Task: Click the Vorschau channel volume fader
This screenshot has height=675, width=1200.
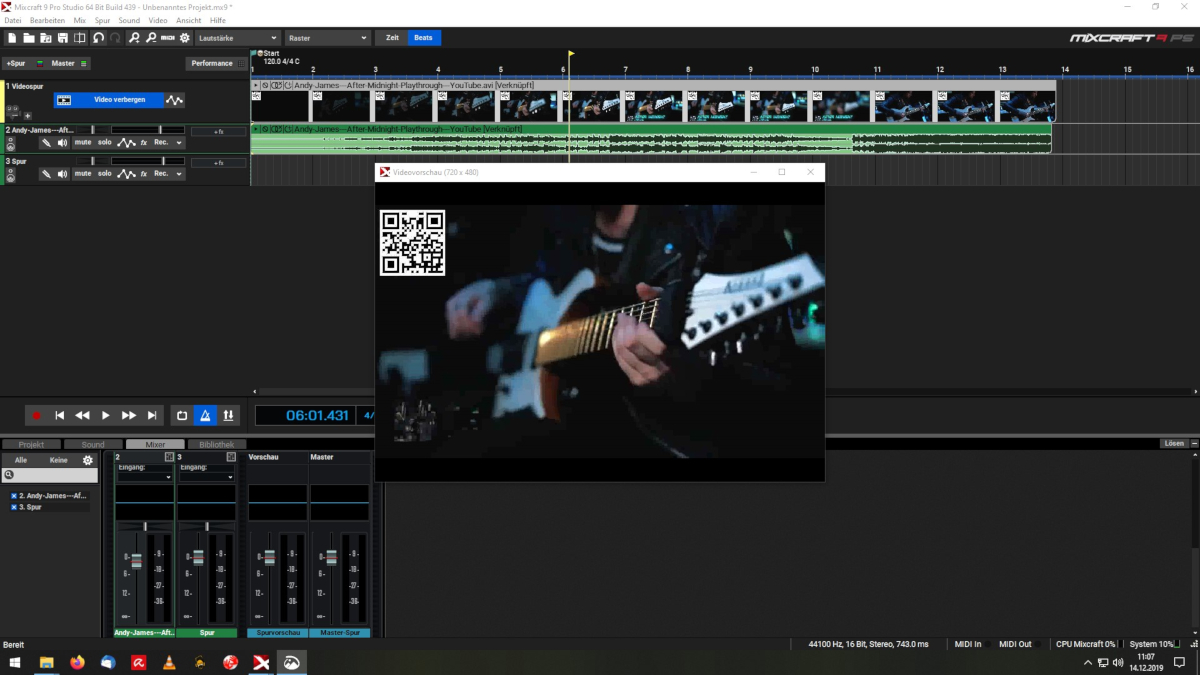Action: pos(269,556)
